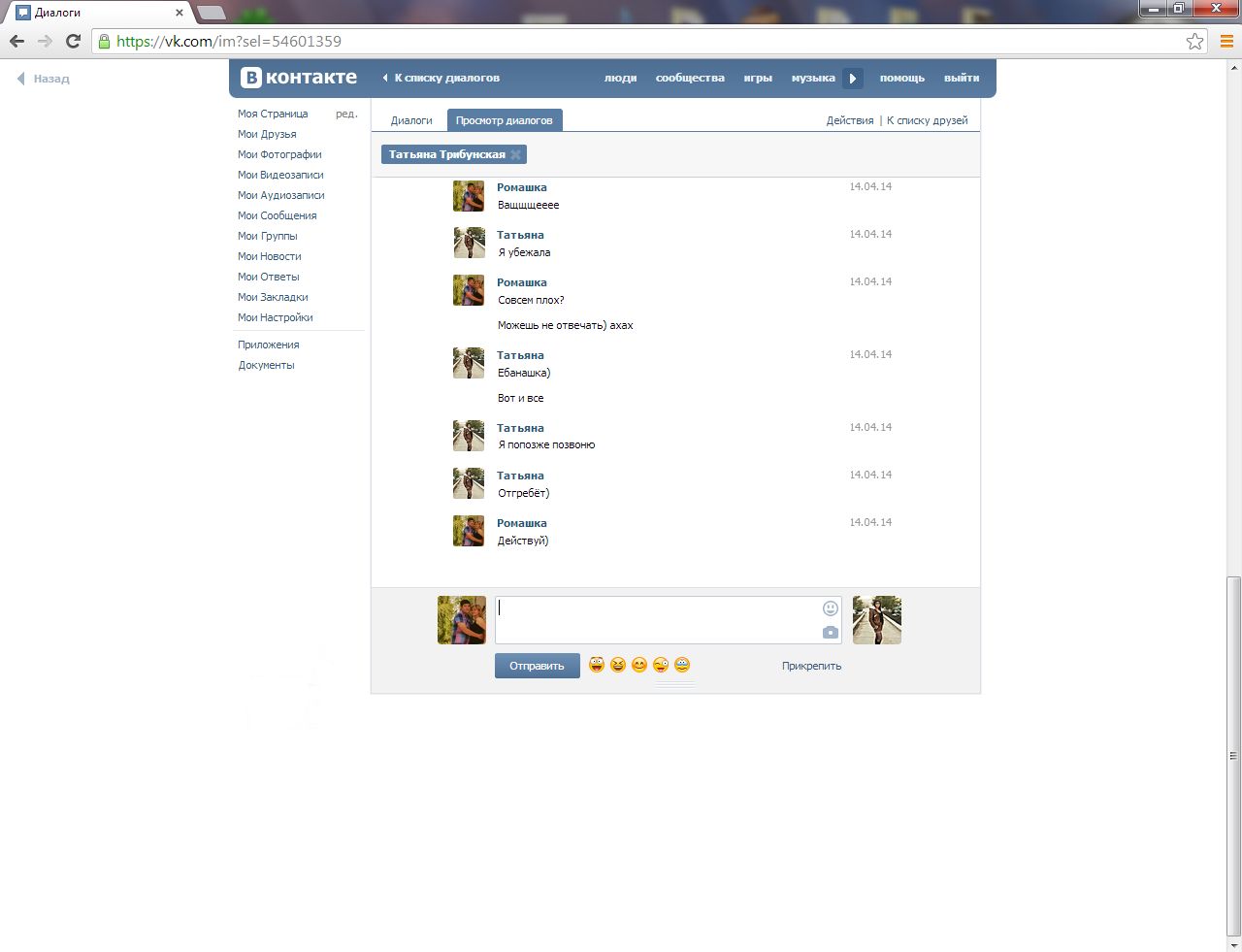Click ред. to edit the page

tap(346, 114)
